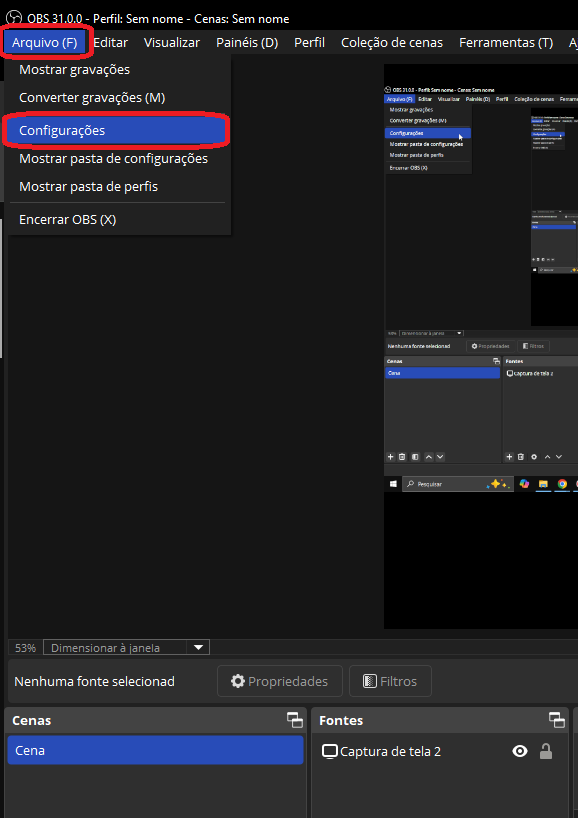Choose Converter gravações (M) entry
The image size is (578, 818).
tap(118, 98)
